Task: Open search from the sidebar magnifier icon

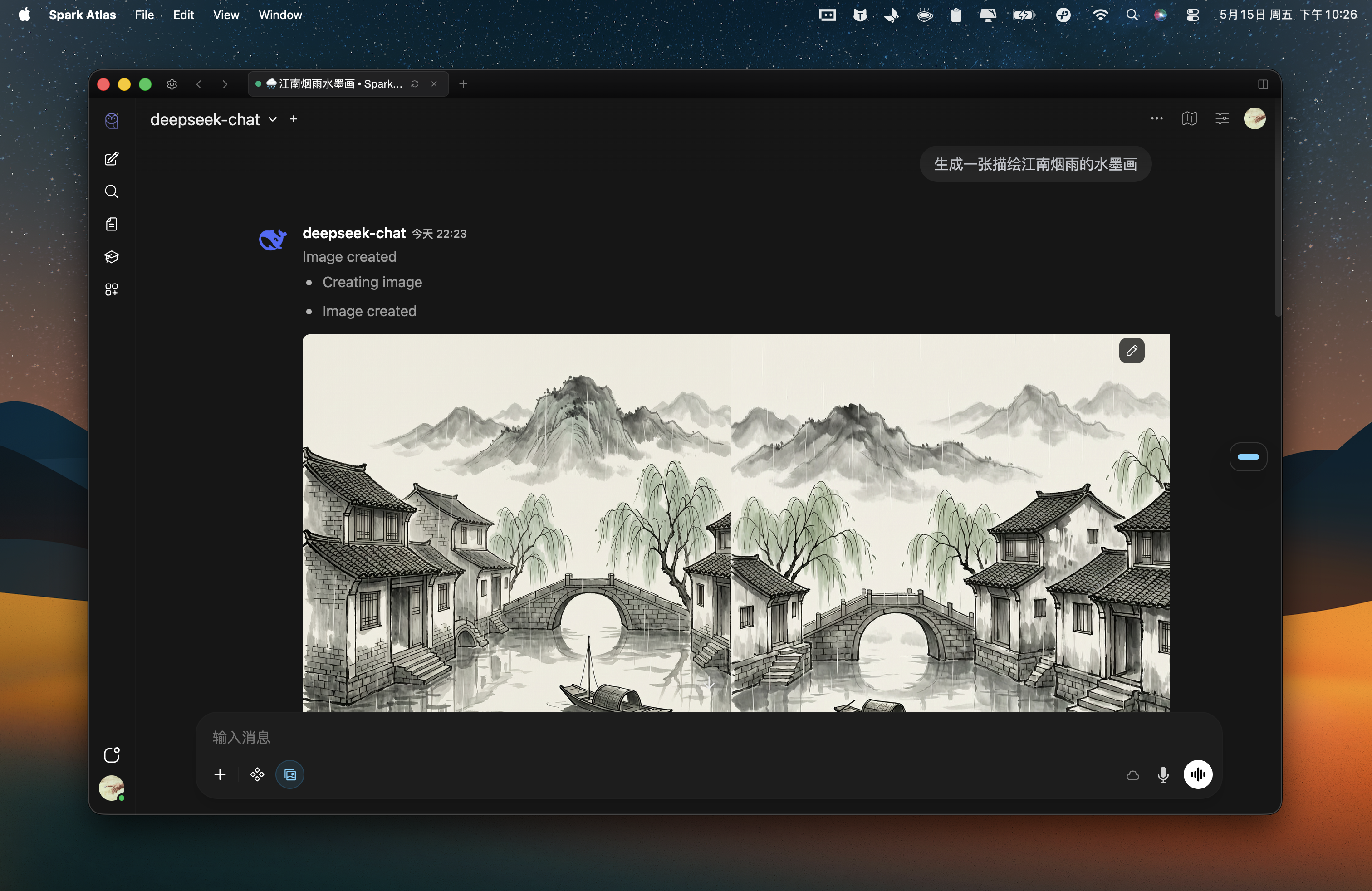Action: [x=112, y=191]
